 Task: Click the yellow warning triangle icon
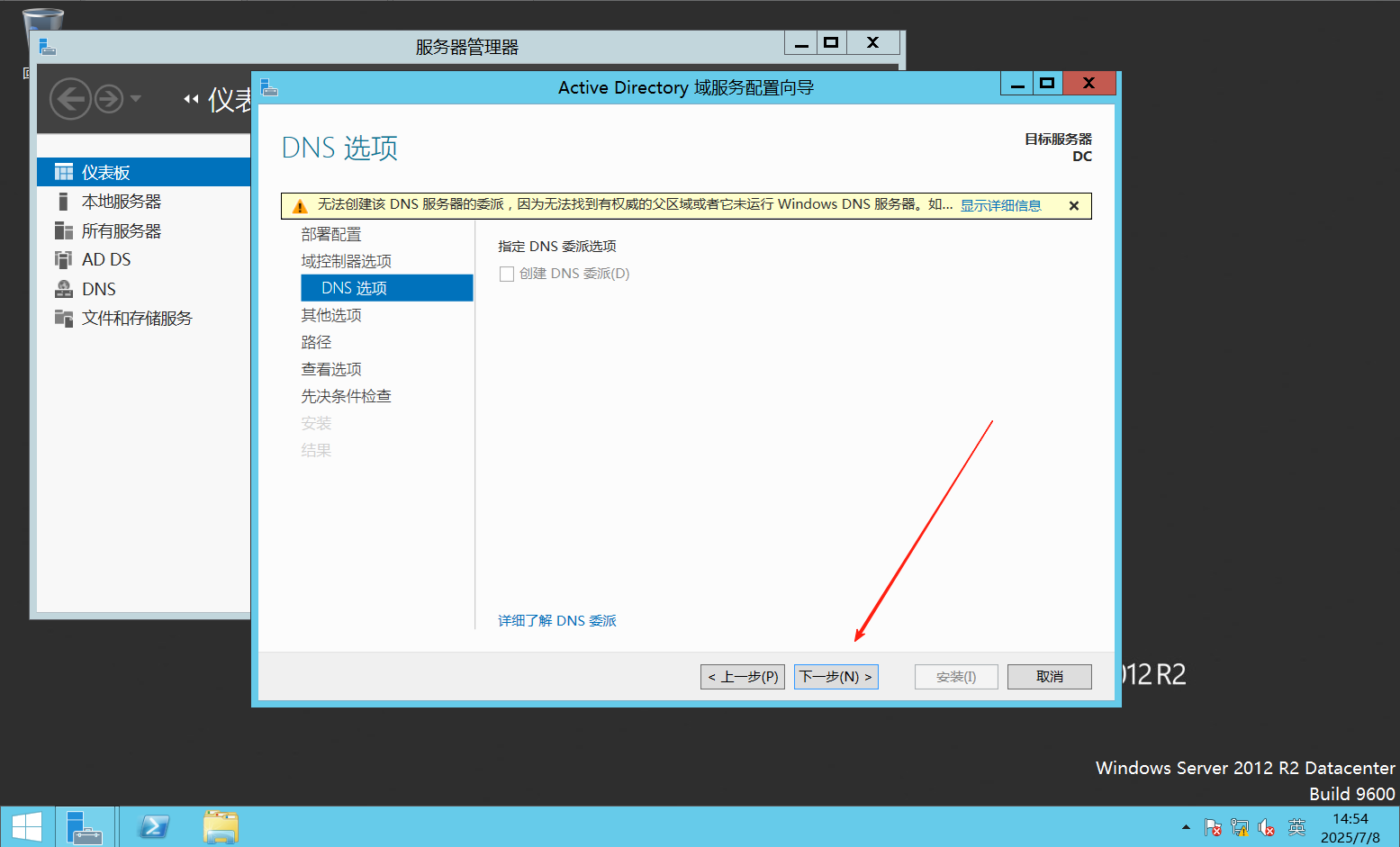pos(301,206)
